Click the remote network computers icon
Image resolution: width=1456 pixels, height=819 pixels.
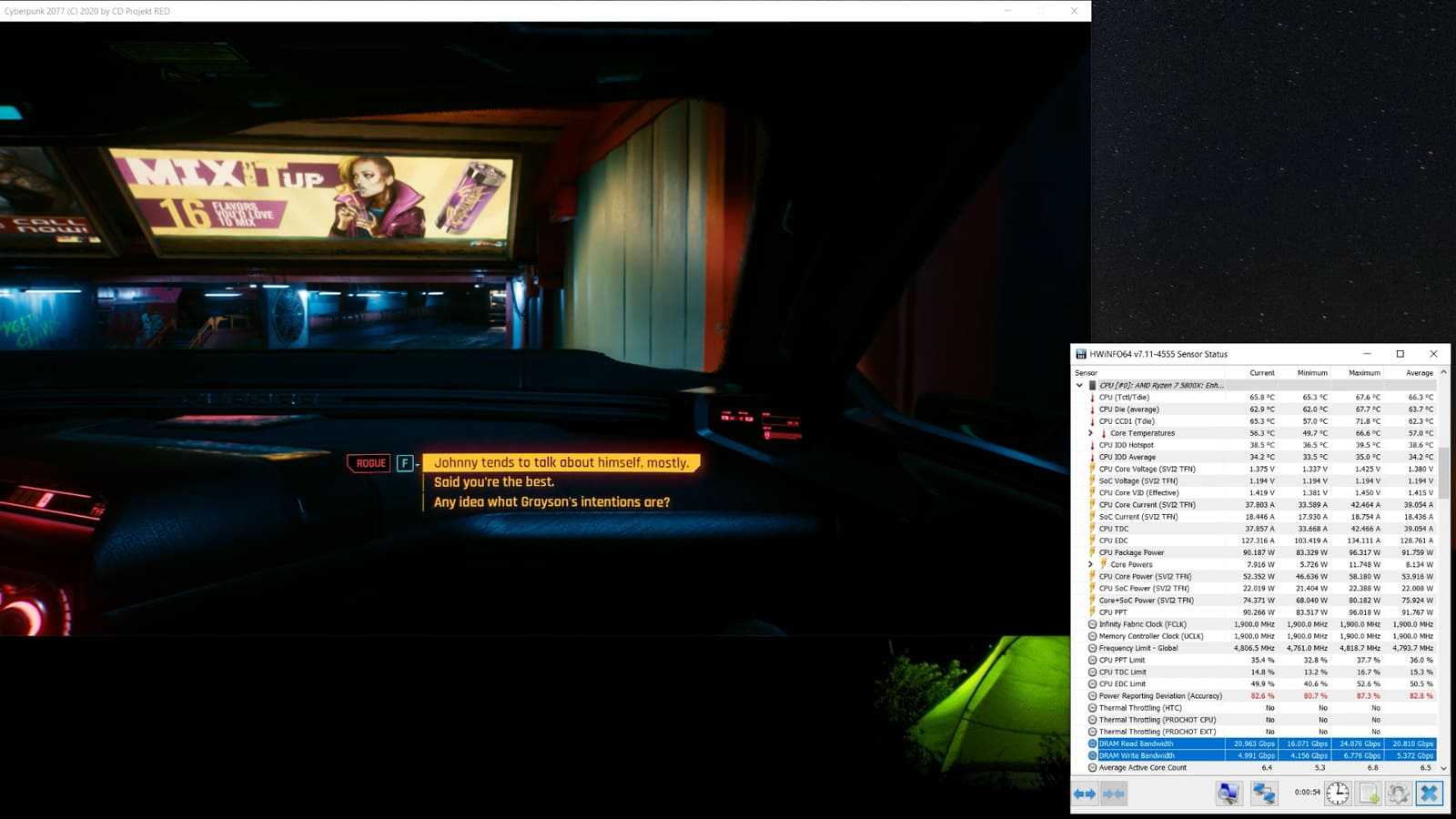1264,794
